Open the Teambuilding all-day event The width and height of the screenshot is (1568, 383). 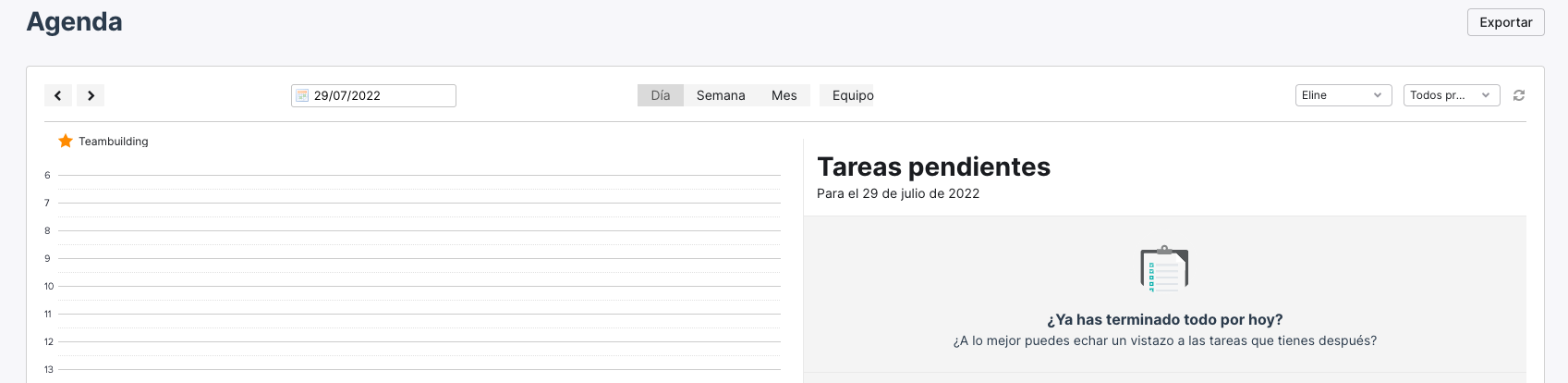[114, 142]
